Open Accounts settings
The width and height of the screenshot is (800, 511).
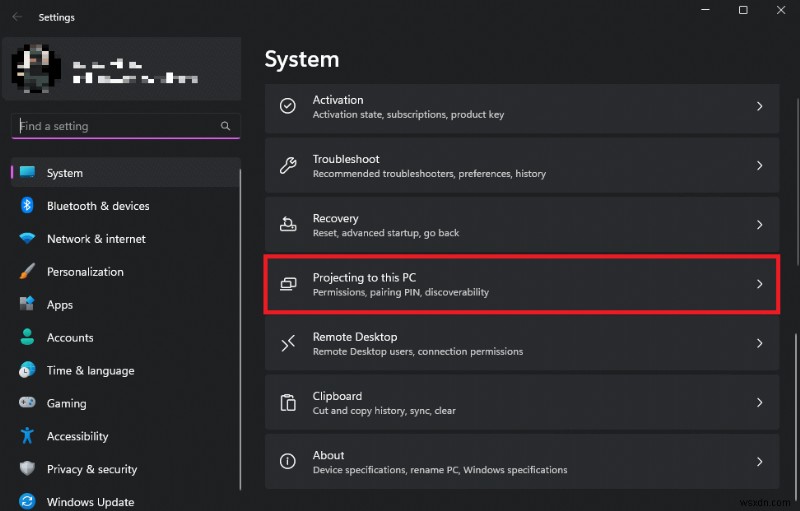125,337
